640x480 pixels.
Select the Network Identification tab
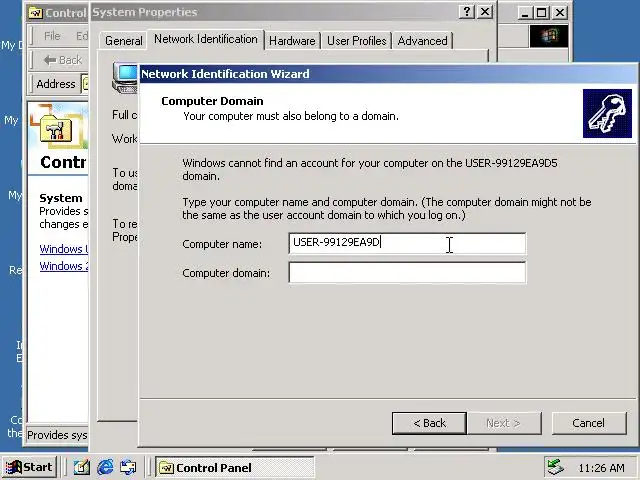pyautogui.click(x=206, y=40)
